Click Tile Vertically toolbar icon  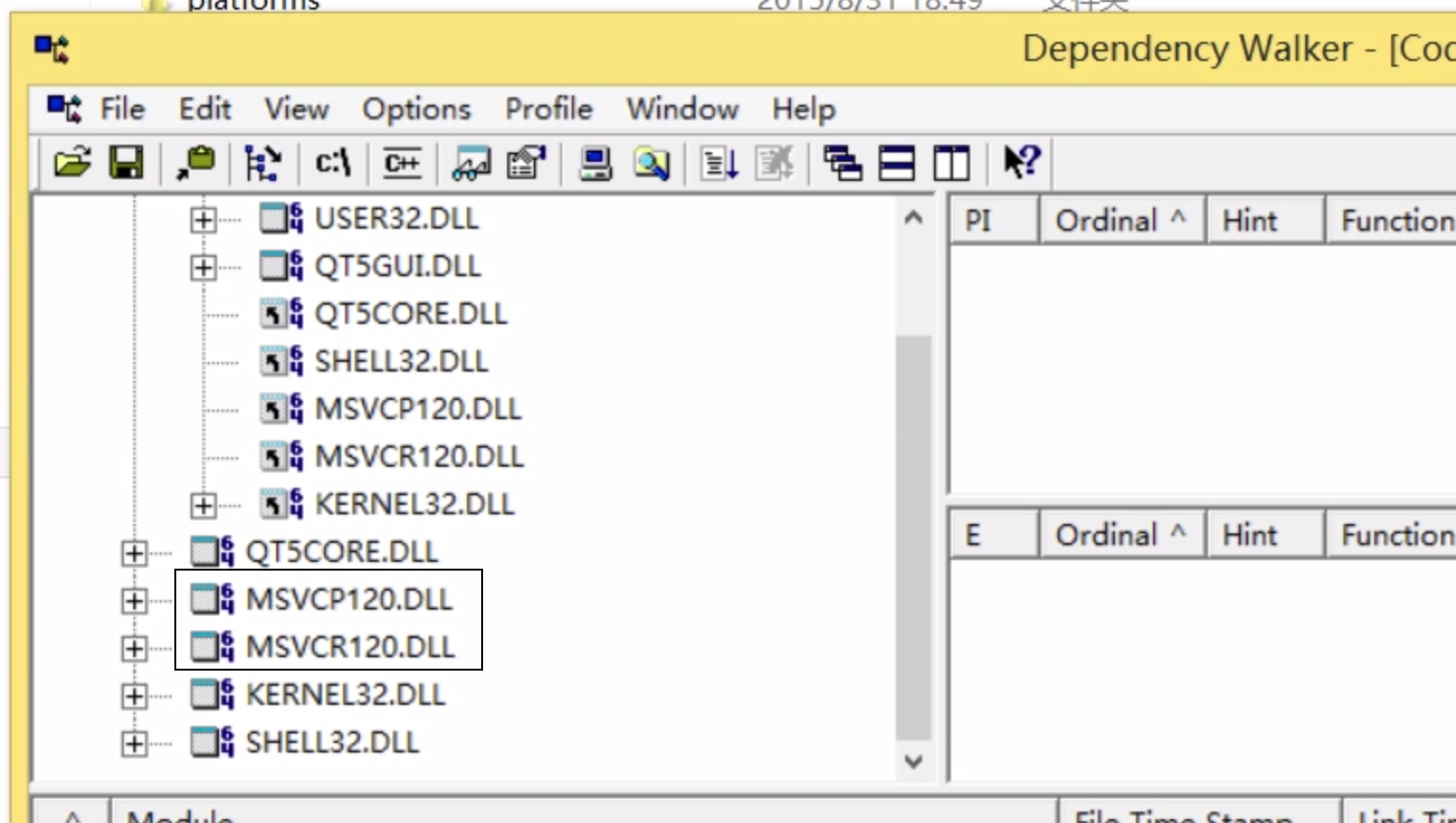tap(951, 163)
